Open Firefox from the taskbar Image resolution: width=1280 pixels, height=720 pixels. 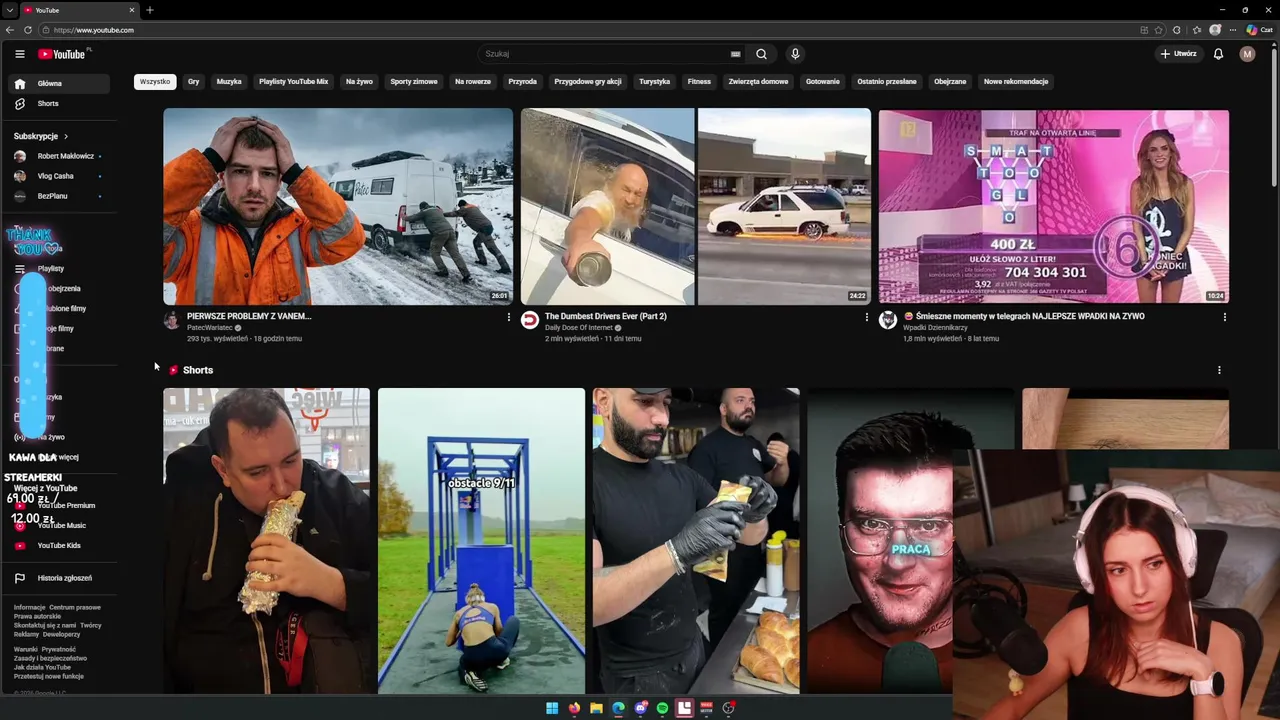click(x=574, y=708)
